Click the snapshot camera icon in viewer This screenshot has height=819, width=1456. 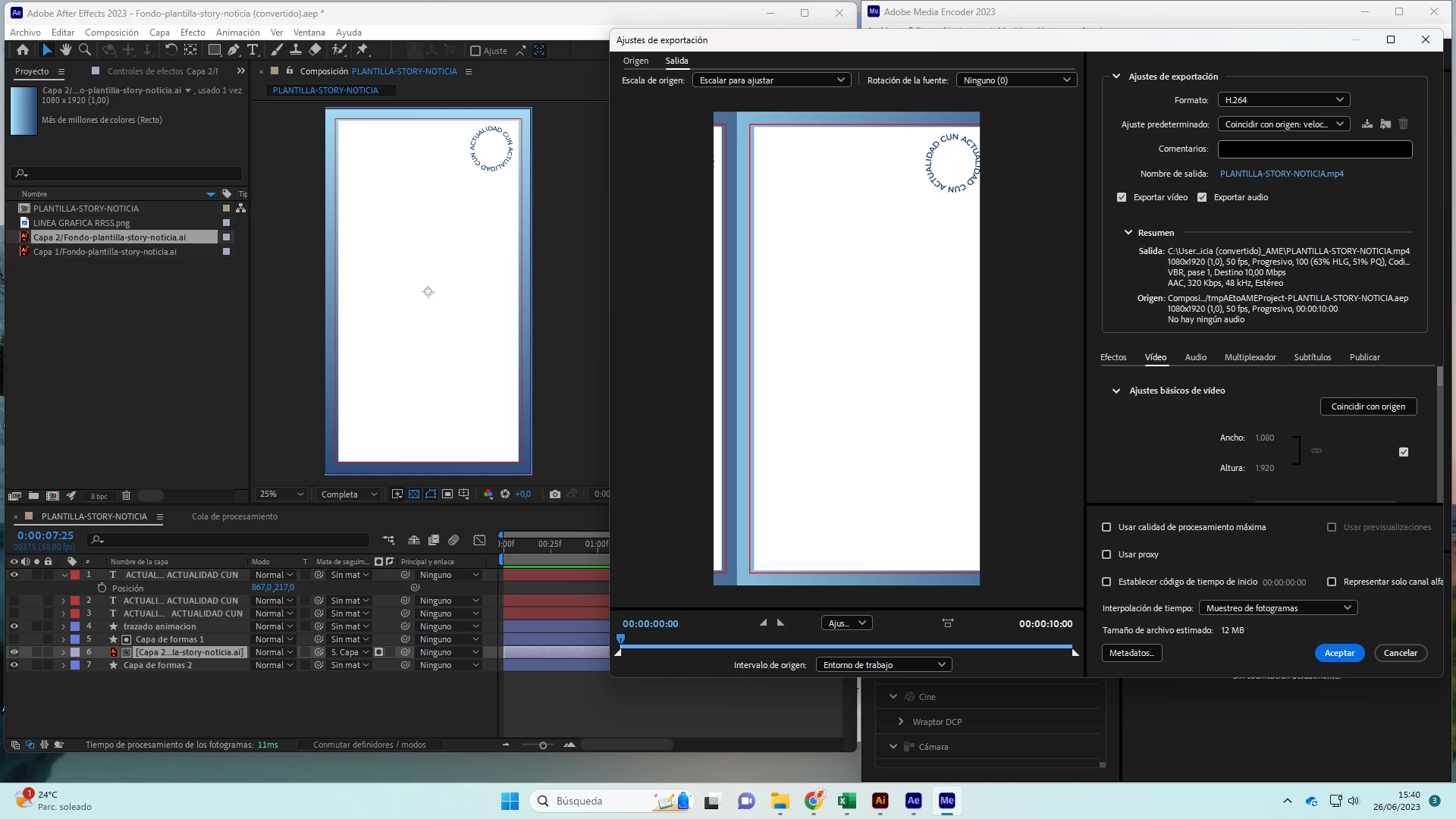pyautogui.click(x=555, y=494)
